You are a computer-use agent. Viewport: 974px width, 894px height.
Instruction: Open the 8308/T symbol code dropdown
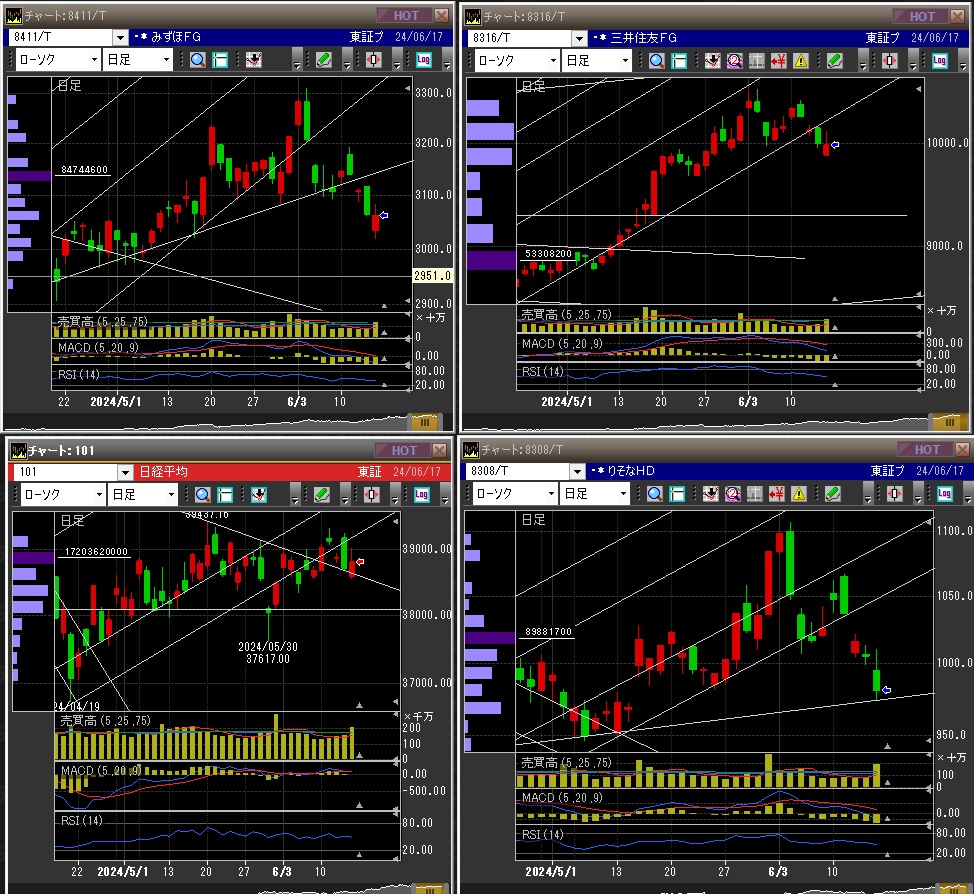(578, 472)
